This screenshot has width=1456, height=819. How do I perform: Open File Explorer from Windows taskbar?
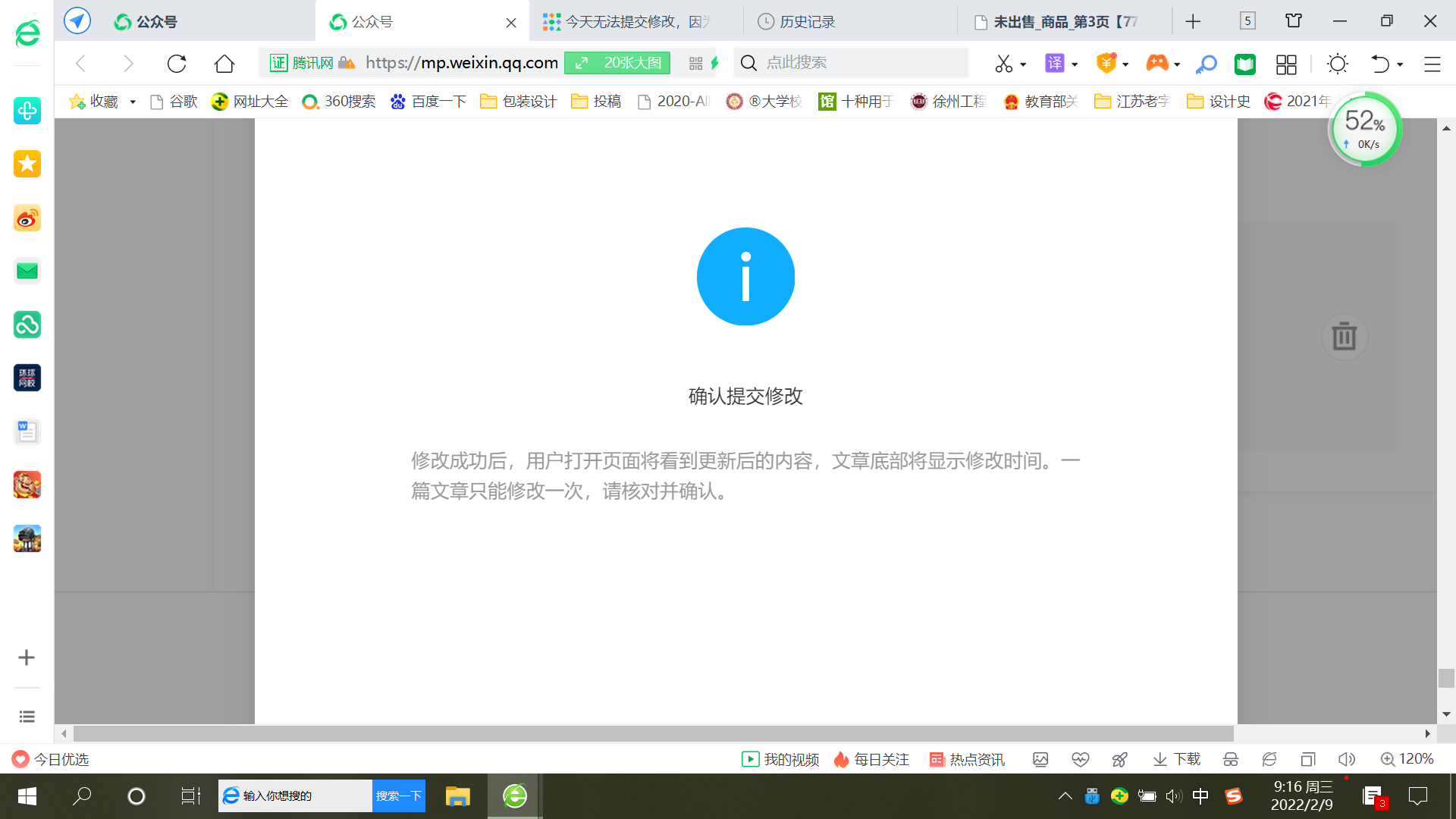[457, 796]
